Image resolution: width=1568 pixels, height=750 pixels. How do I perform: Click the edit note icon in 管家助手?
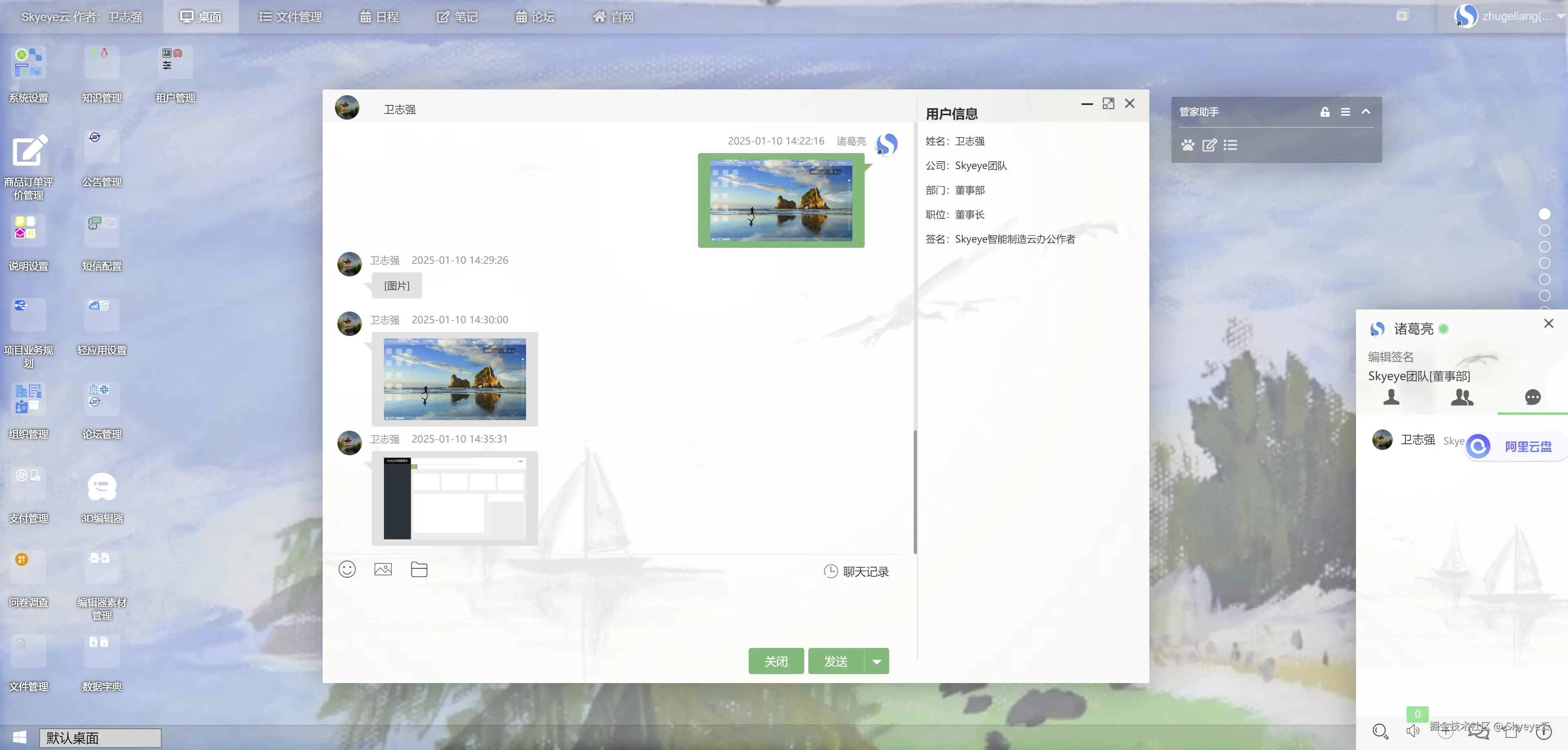1209,145
